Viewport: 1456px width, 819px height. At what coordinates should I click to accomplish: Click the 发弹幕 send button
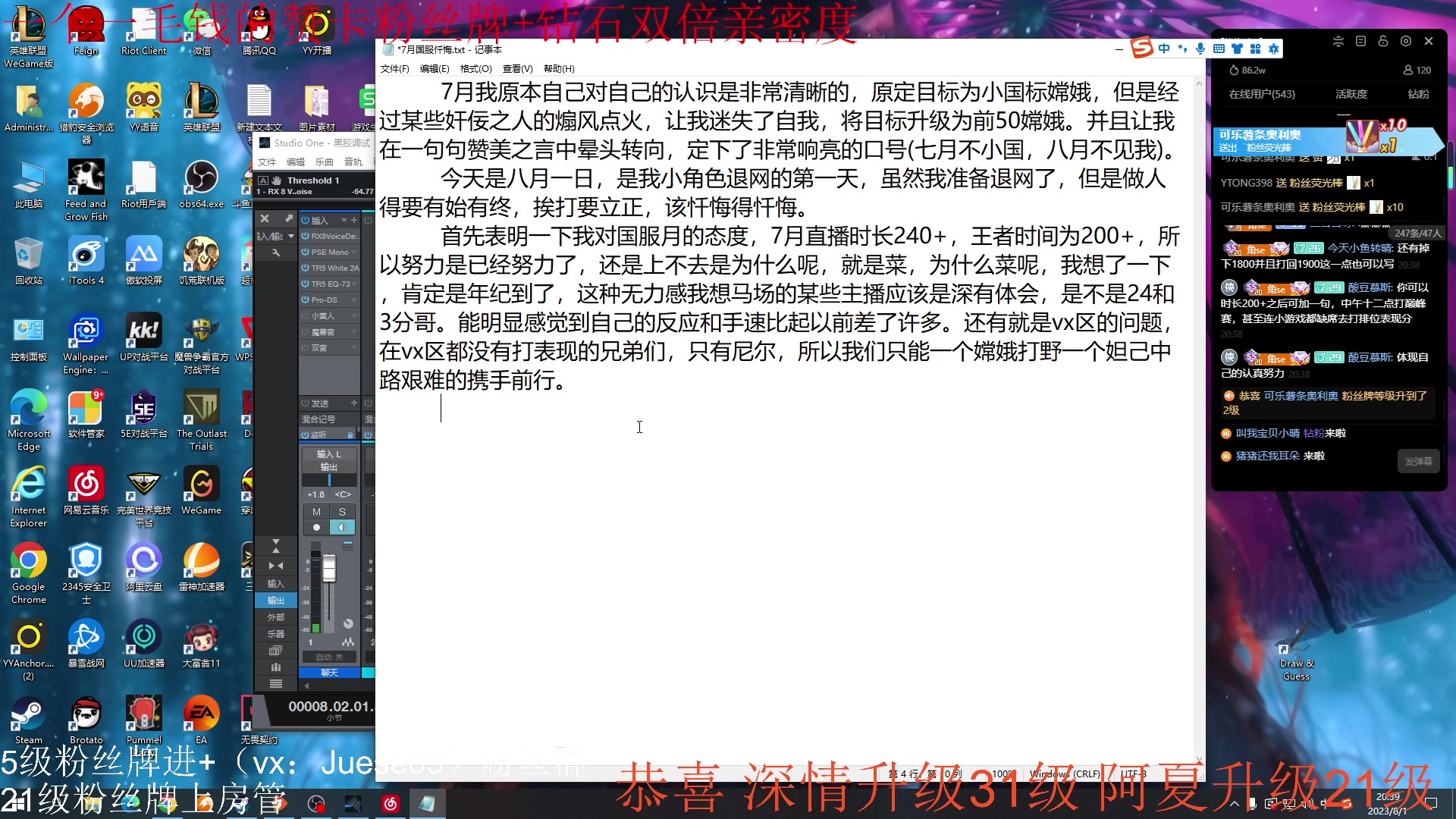[1417, 460]
